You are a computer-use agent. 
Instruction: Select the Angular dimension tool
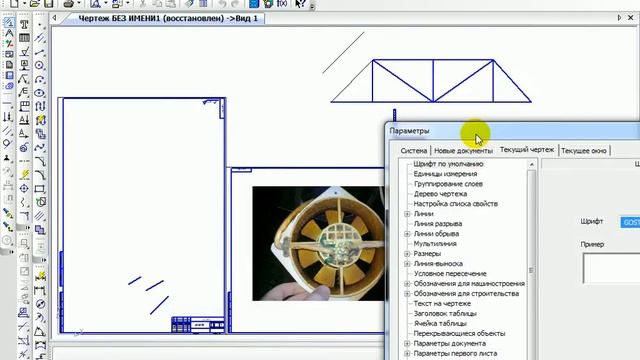(x=40, y=331)
